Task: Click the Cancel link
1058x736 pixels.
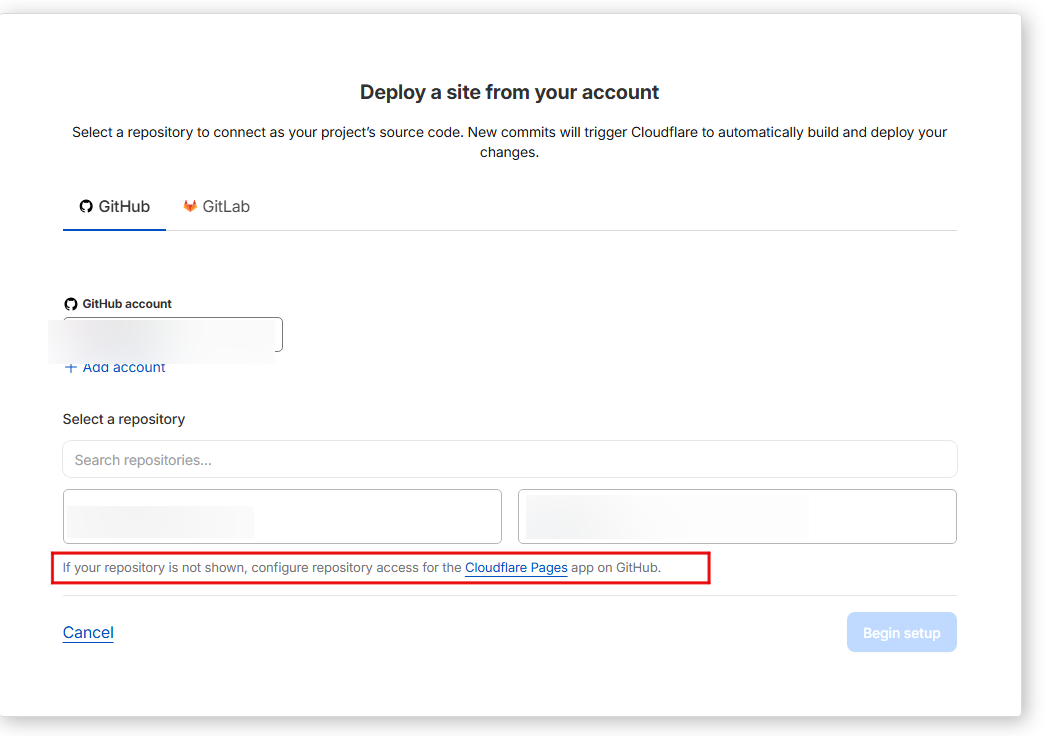Action: (88, 633)
